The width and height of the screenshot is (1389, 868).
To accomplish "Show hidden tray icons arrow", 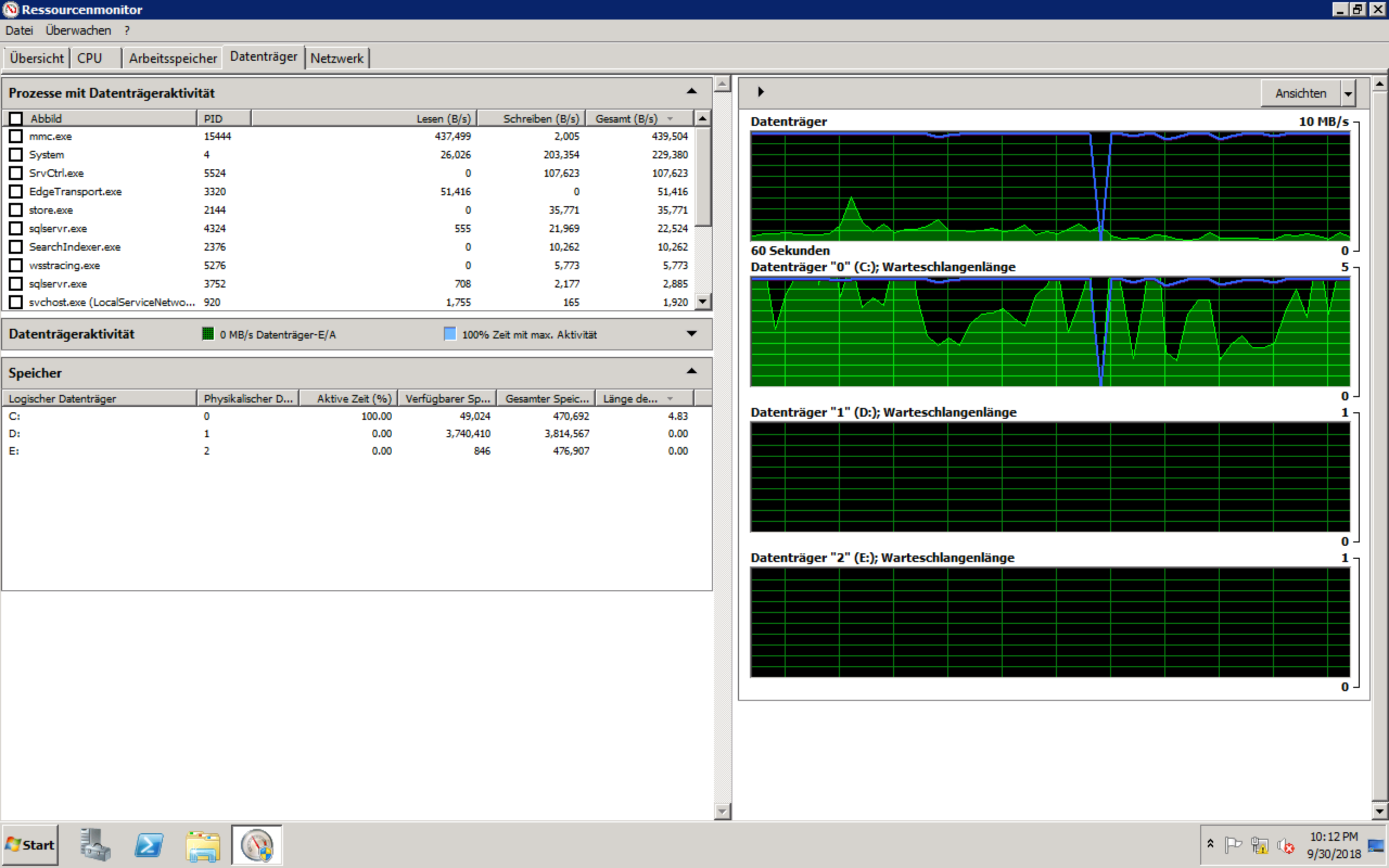I will pyautogui.click(x=1210, y=844).
